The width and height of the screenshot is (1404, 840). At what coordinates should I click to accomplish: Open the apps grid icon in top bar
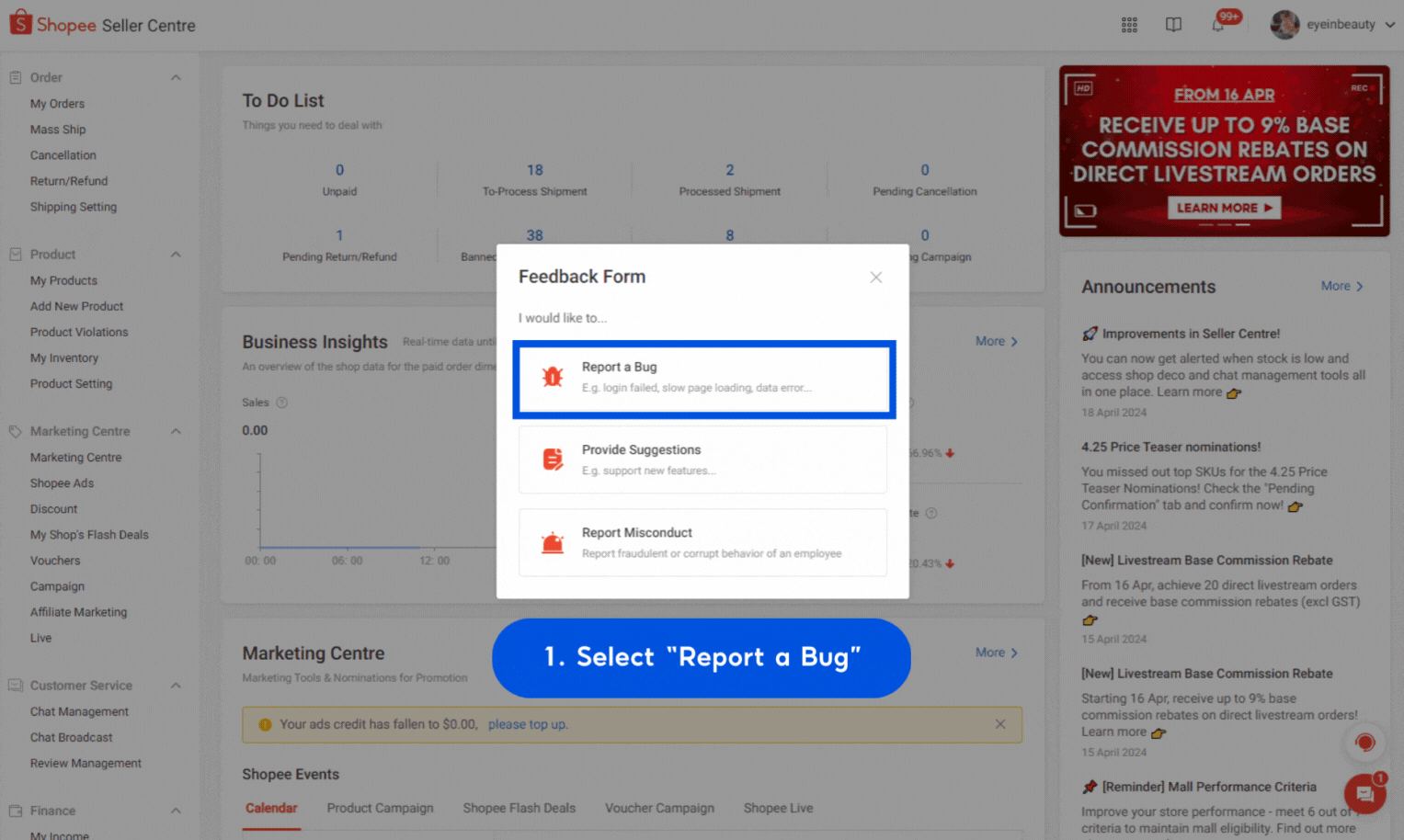tap(1129, 24)
